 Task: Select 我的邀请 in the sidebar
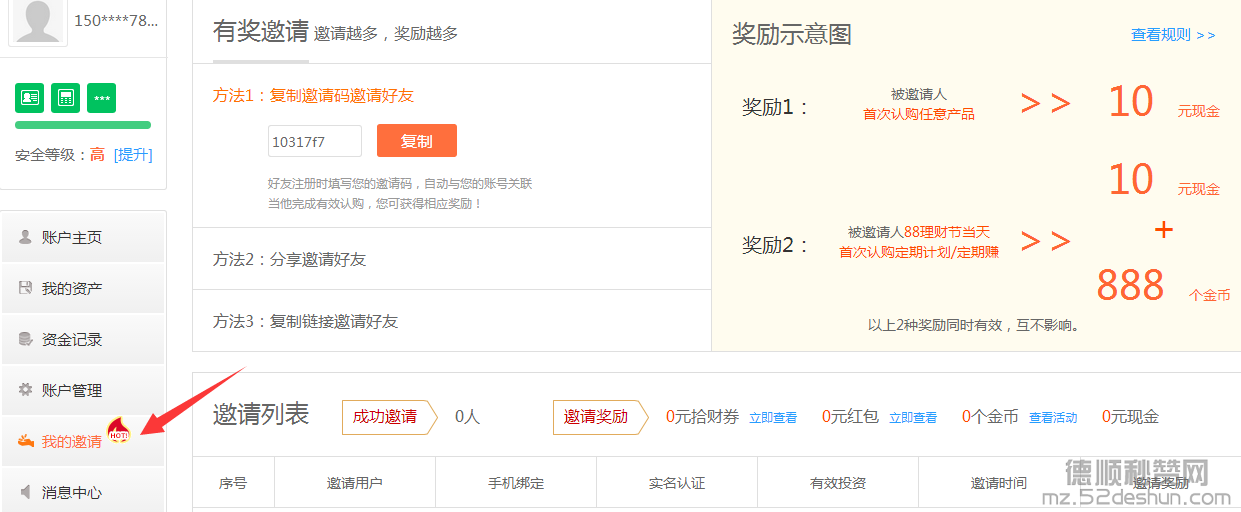click(x=83, y=441)
